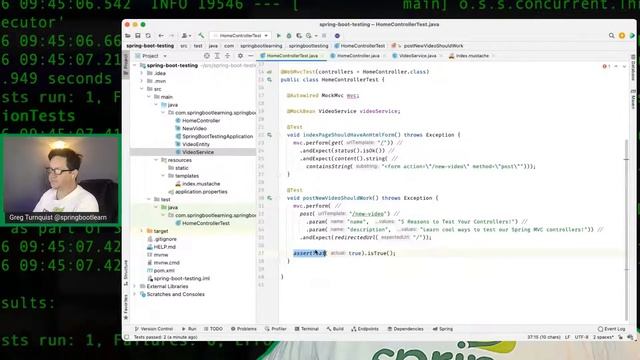This screenshot has width=640, height=360.
Task: Start Debug with the bug icon
Action: [289, 36]
